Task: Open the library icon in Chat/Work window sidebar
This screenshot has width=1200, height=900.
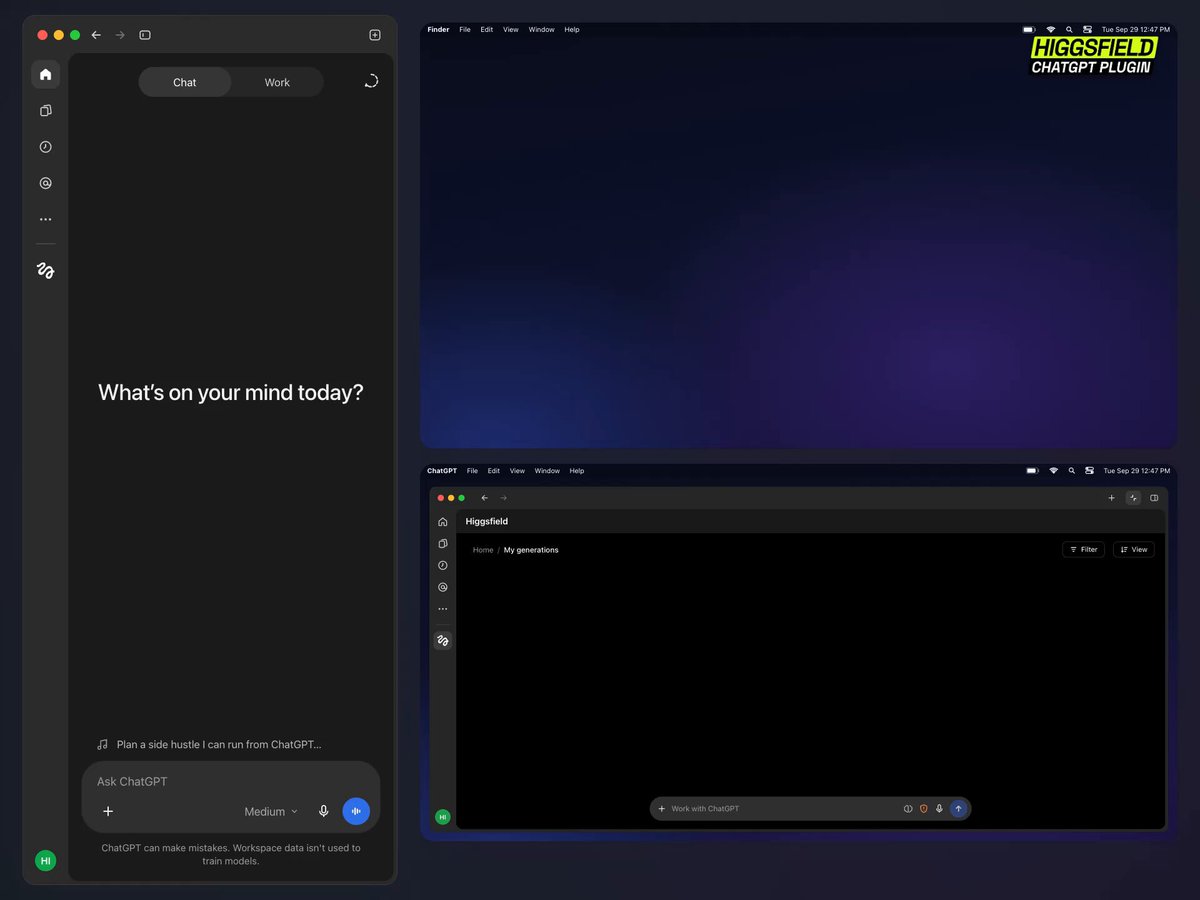Action: click(45, 111)
